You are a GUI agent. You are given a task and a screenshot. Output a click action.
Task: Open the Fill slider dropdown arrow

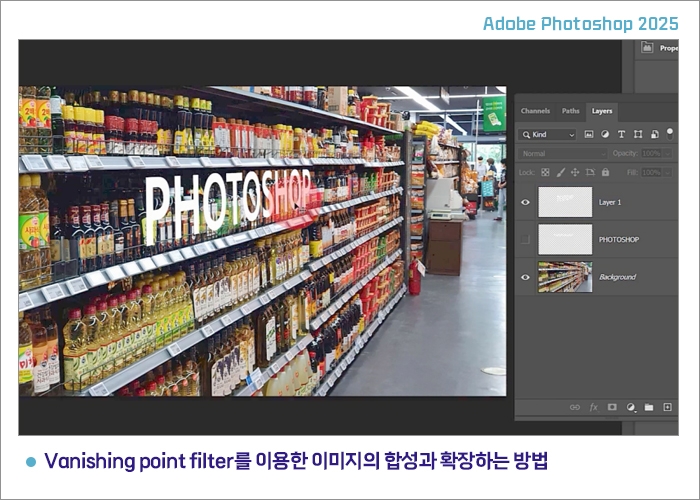tap(668, 172)
